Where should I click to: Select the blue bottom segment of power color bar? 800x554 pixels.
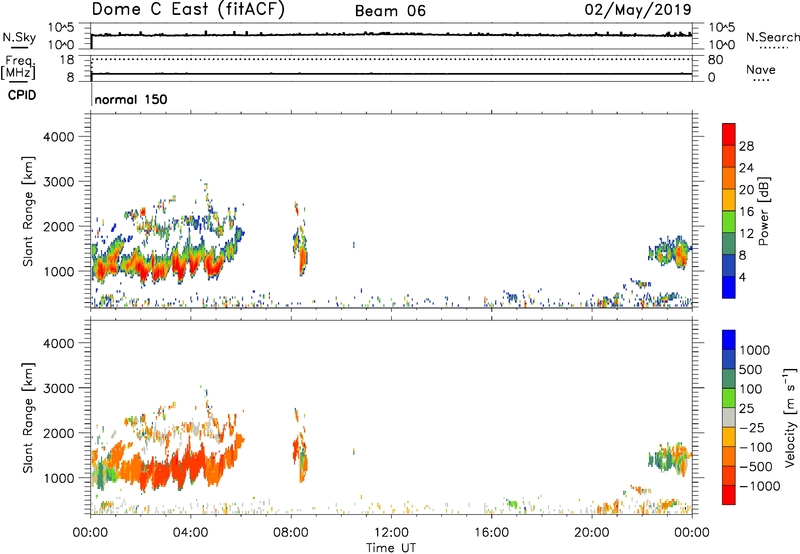point(729,287)
